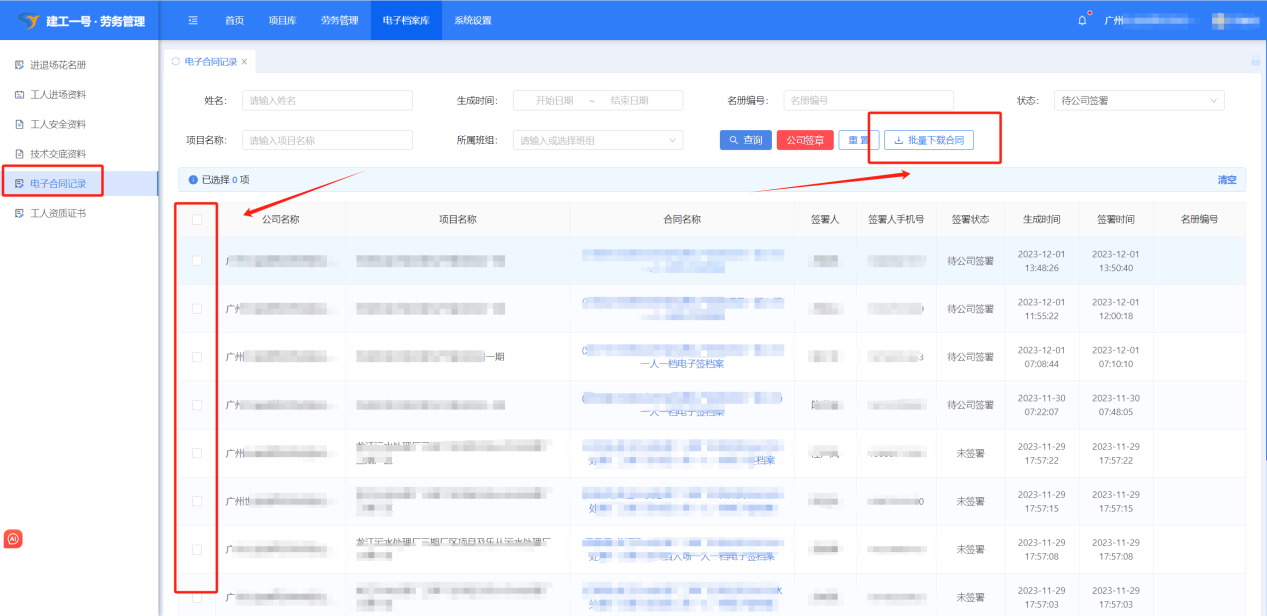This screenshot has height=616, width=1267.
Task: Expand the 状态 dropdown showing 待公司签署
Action: tap(1138, 101)
